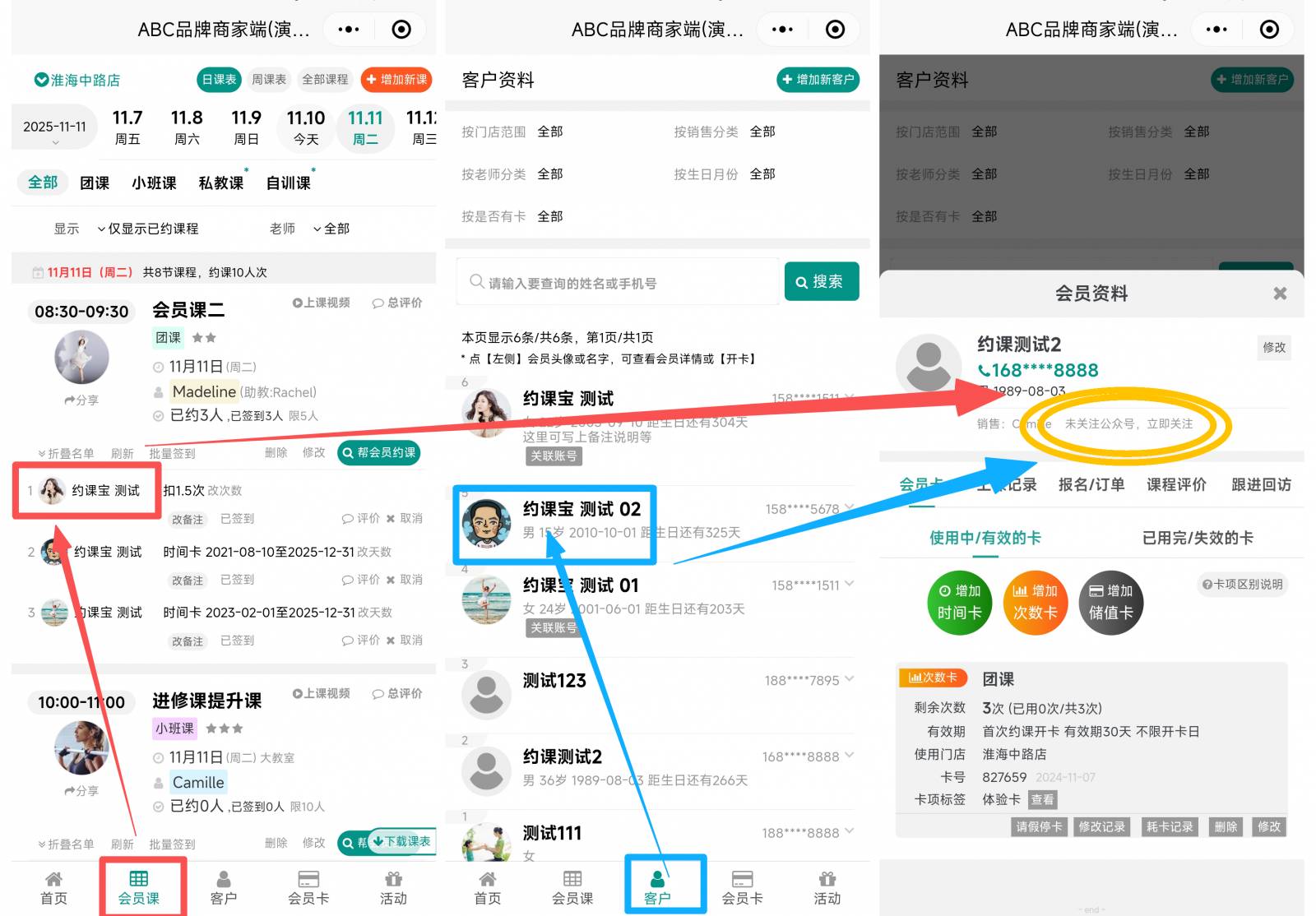Switch schedule view to 全部课程
Image resolution: width=1316 pixels, height=916 pixels.
tap(325, 80)
